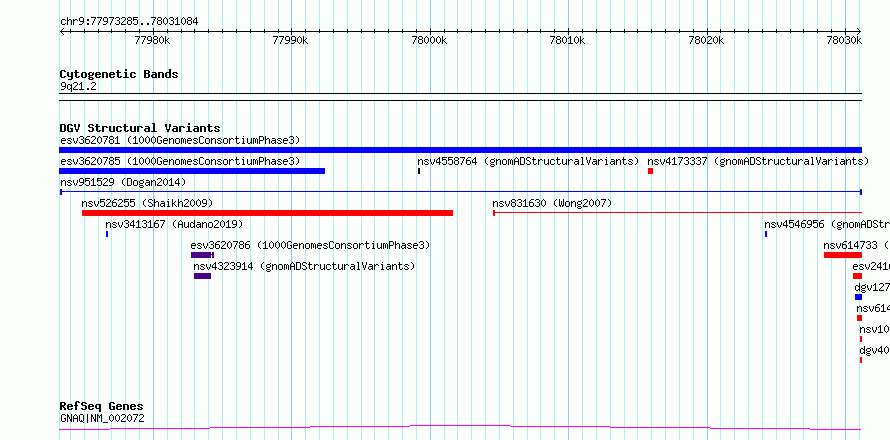Click the dgv40 truncated variant label
The height and width of the screenshot is (440, 890).
coord(875,350)
